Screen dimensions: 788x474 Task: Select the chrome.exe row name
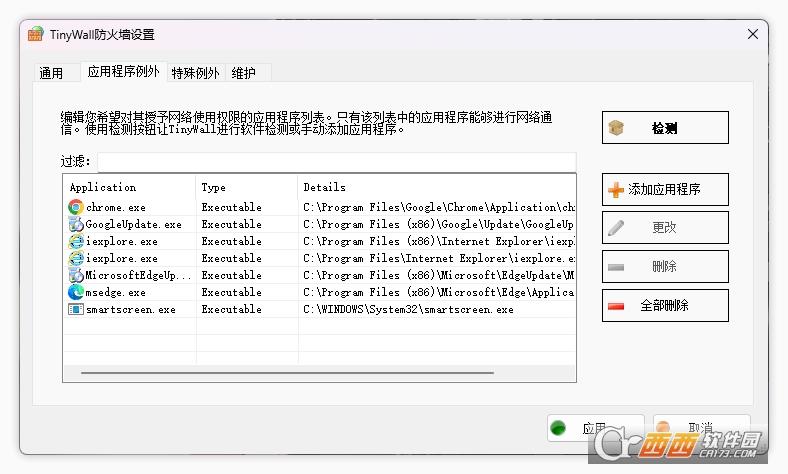[116, 207]
